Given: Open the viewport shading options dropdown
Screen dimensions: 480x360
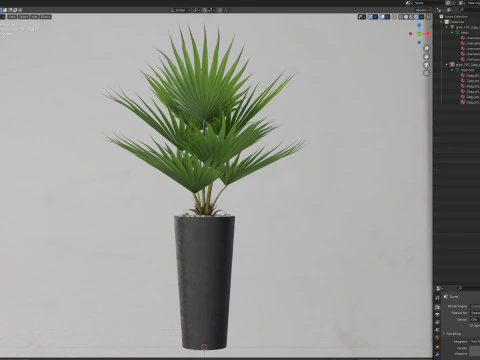Looking at the screenshot, I should [x=421, y=17].
